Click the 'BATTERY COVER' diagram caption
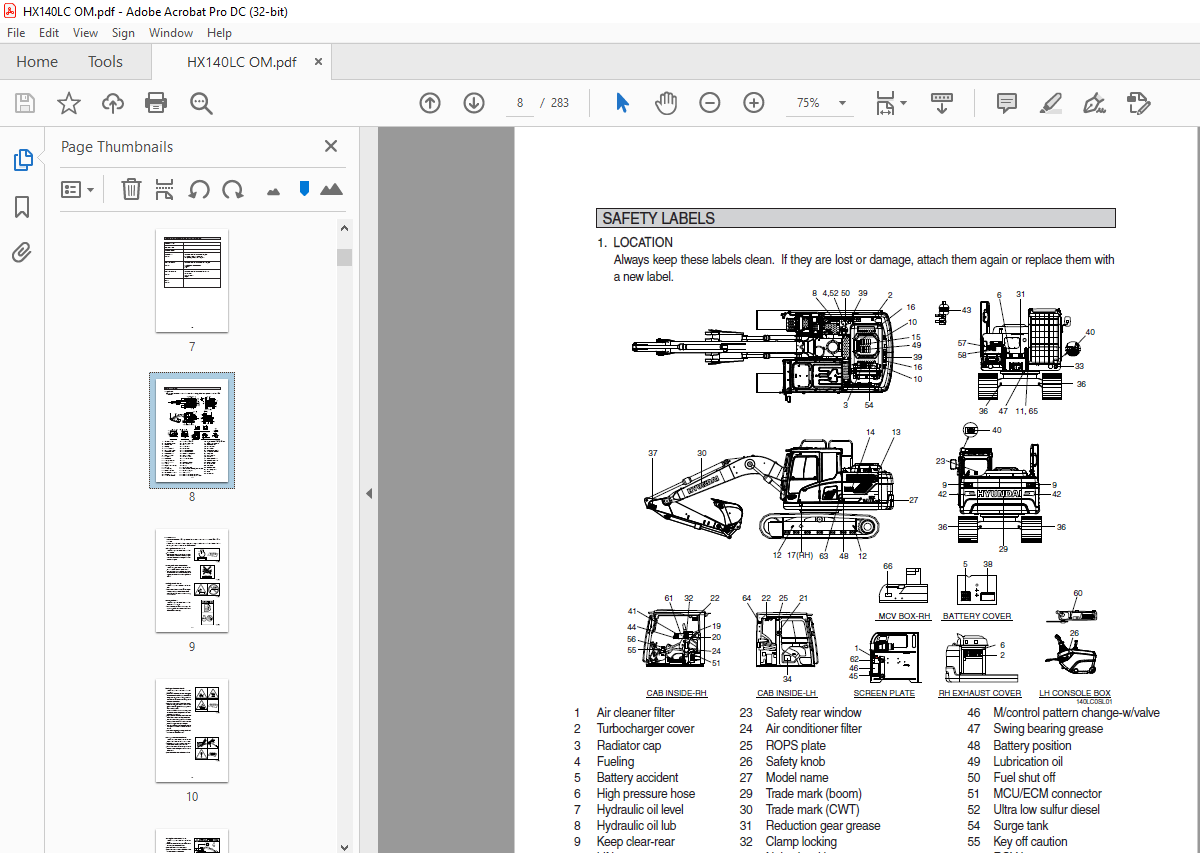The height and width of the screenshot is (853, 1200). click(x=977, y=616)
